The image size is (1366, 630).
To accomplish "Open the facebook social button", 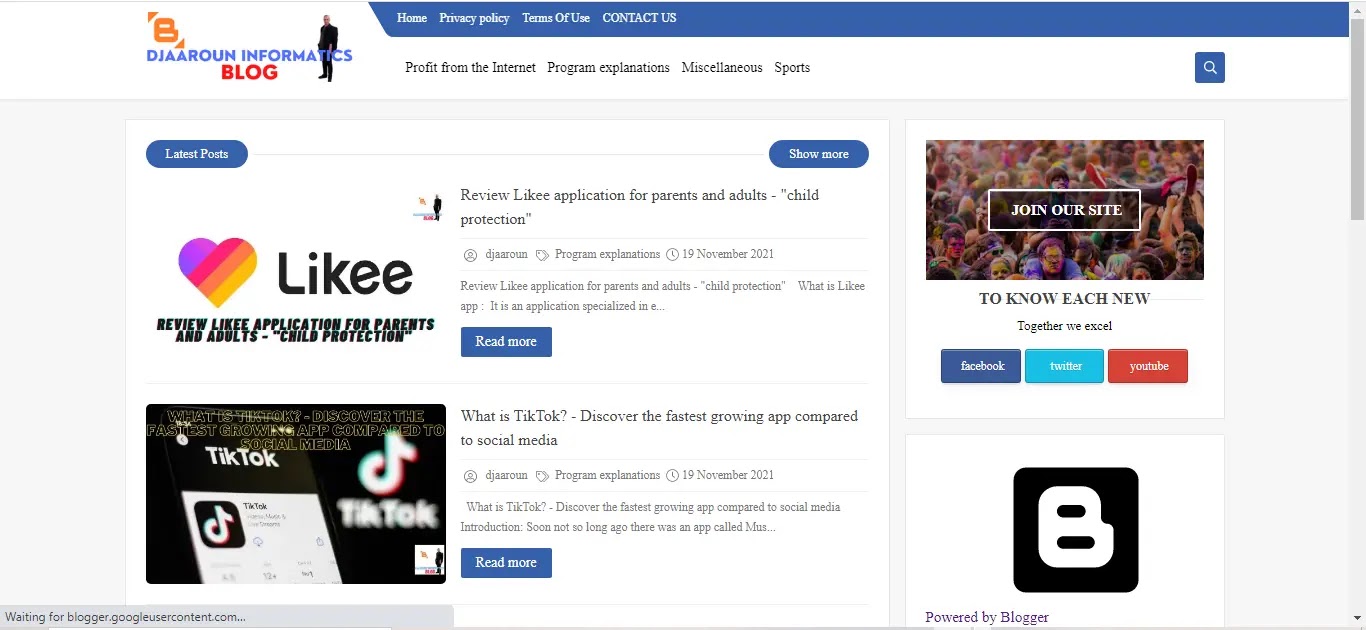I will point(981,366).
